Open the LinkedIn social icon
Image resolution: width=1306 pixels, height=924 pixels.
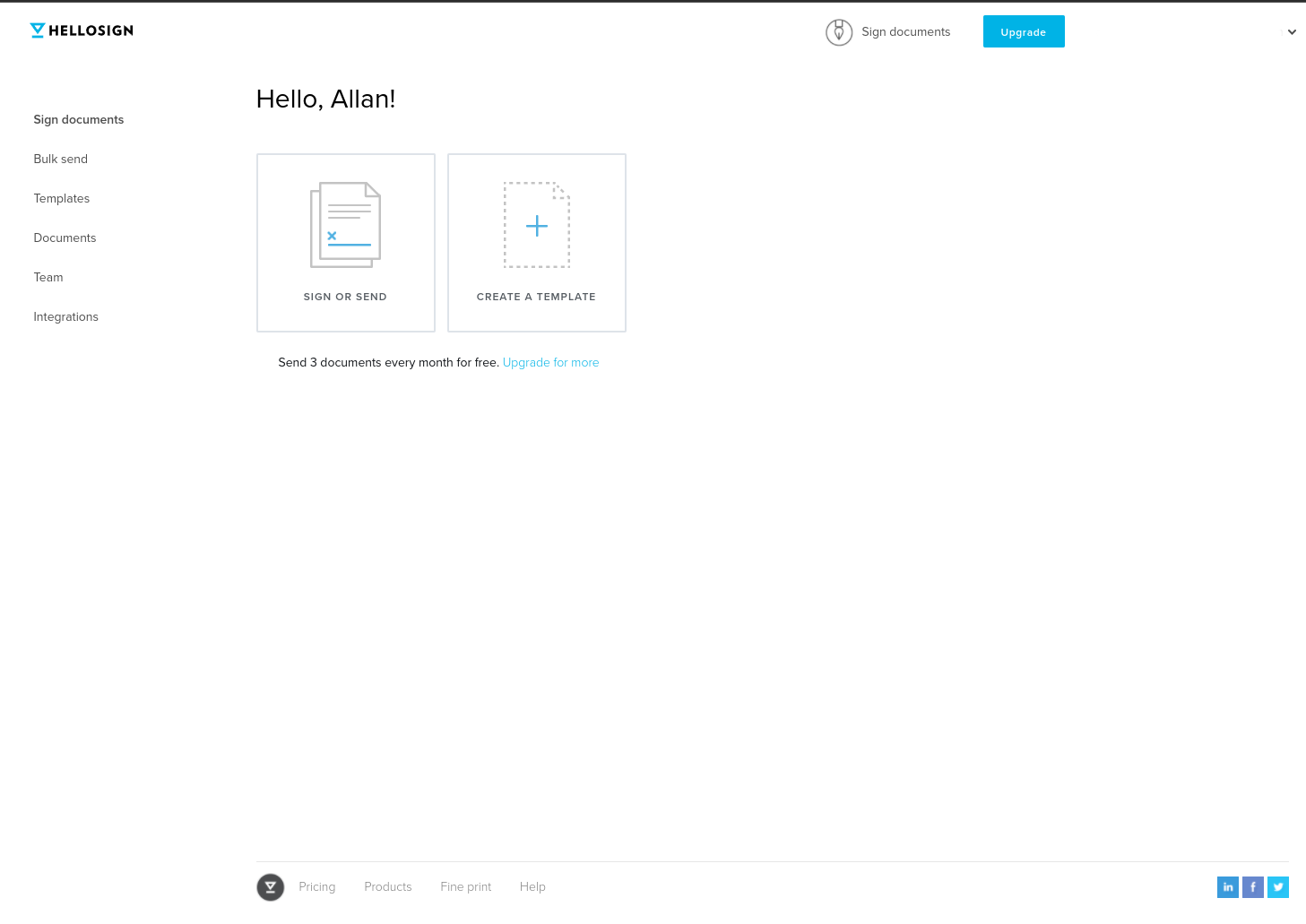pos(1228,887)
